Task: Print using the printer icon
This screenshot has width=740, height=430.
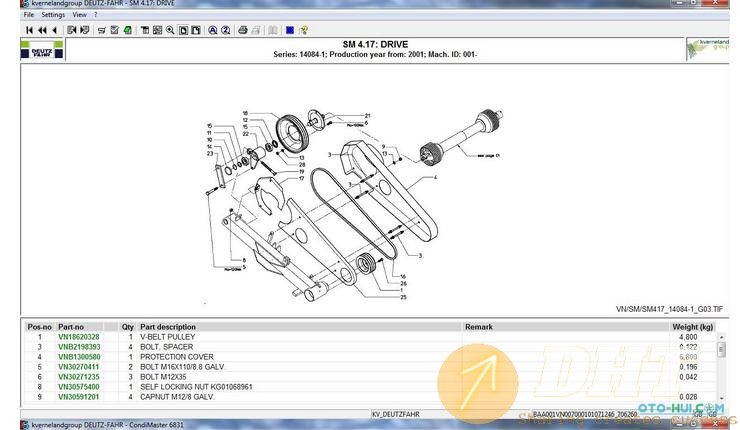Action: coord(243,30)
